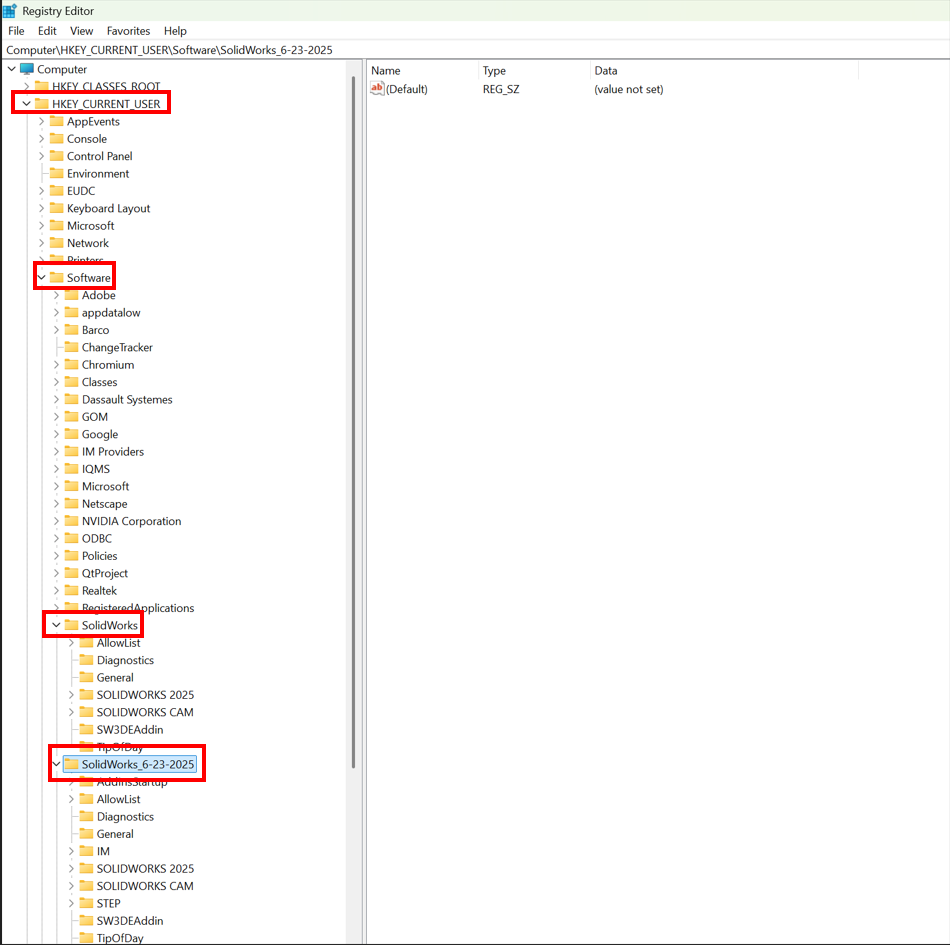Click the appdatalow folder icon
950x945 pixels.
click(x=71, y=313)
